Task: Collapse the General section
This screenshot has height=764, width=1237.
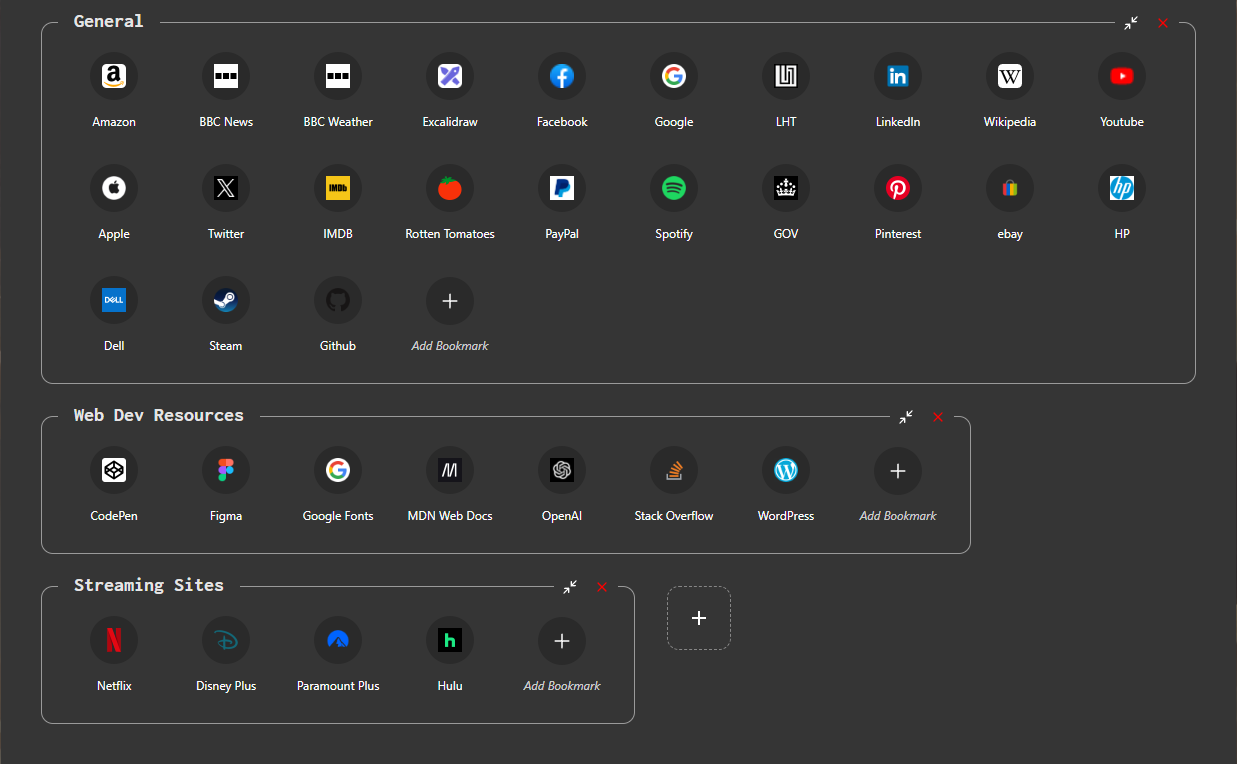Action: click(1131, 22)
